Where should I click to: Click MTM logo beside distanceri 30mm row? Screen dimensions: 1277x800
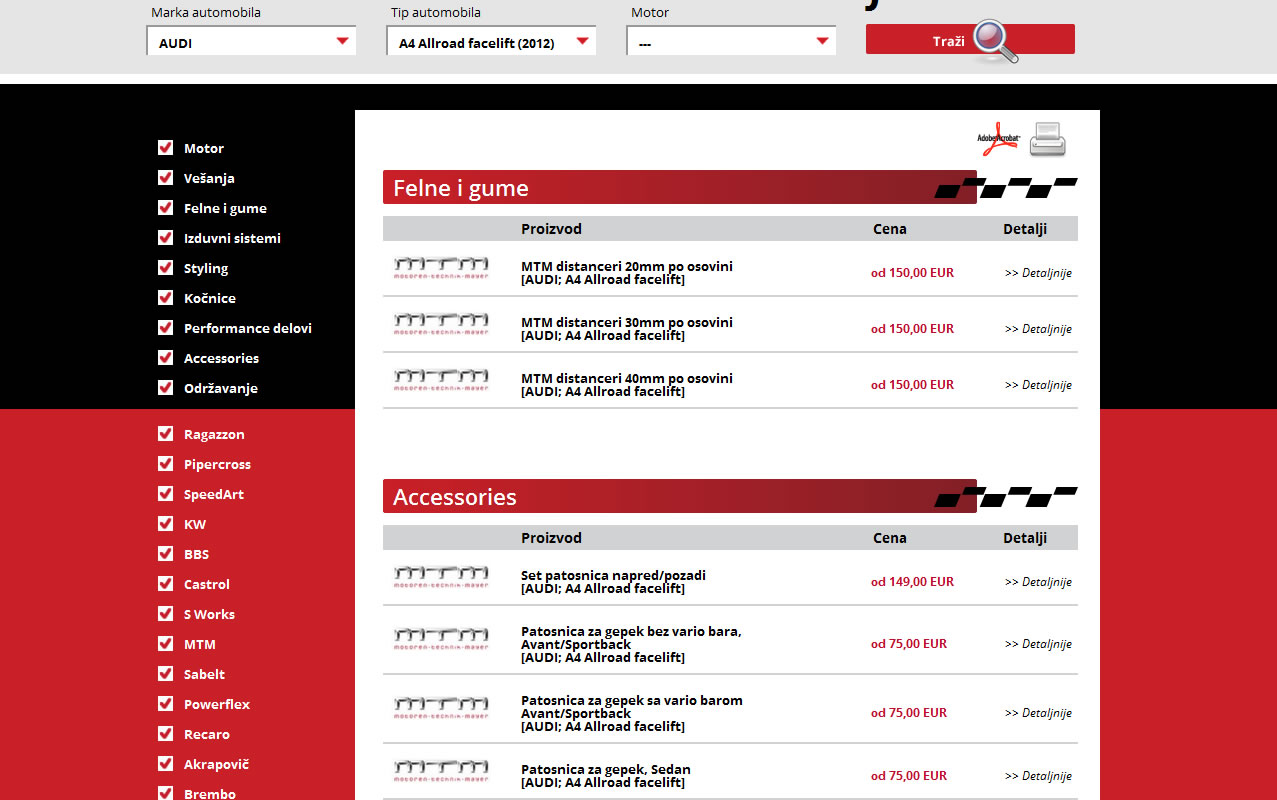click(441, 324)
